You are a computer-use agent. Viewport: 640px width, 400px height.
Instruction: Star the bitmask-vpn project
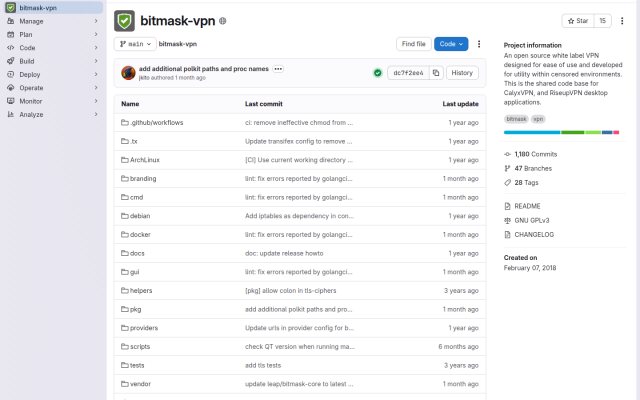[578, 21]
